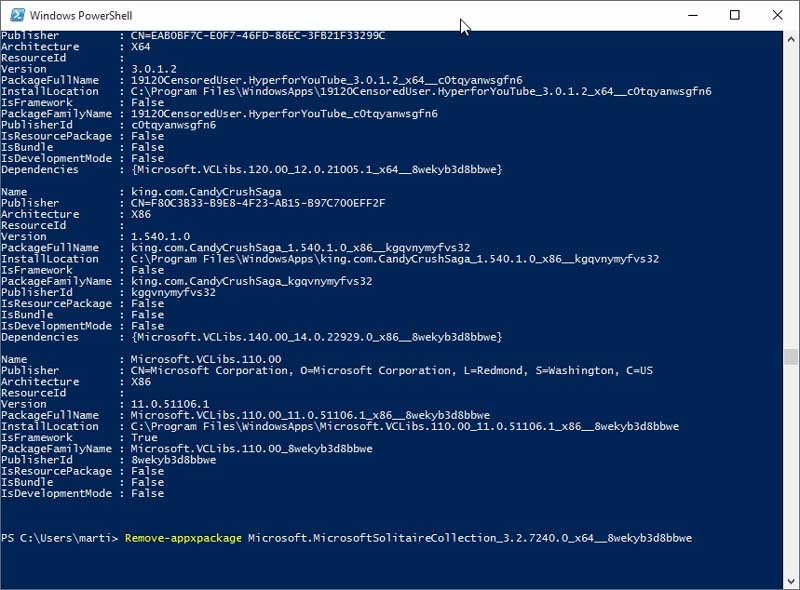800x590 pixels.
Task: Click the name Microsoft.VCLibs.110.00
Action: (206, 359)
